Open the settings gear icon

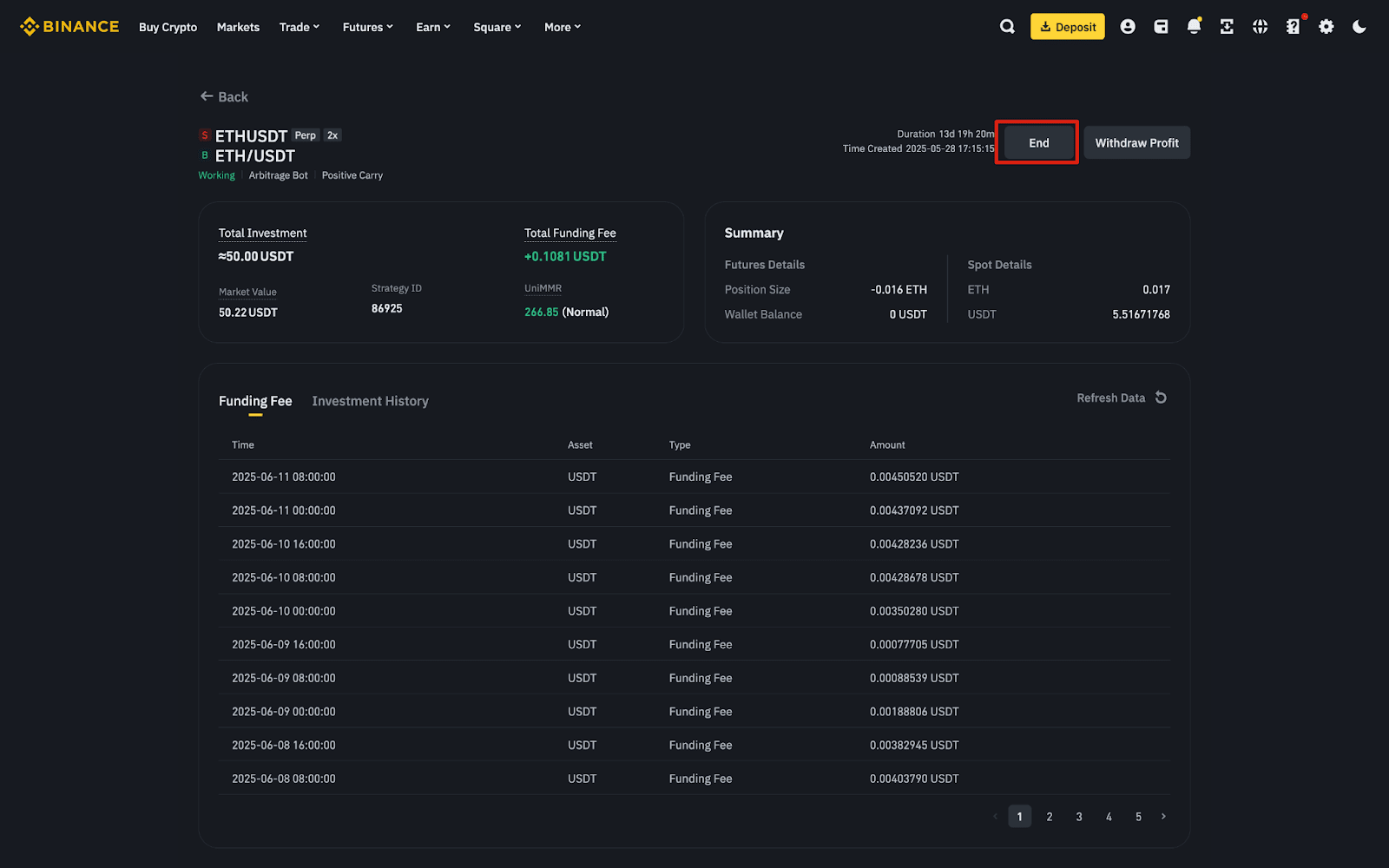pos(1326,27)
